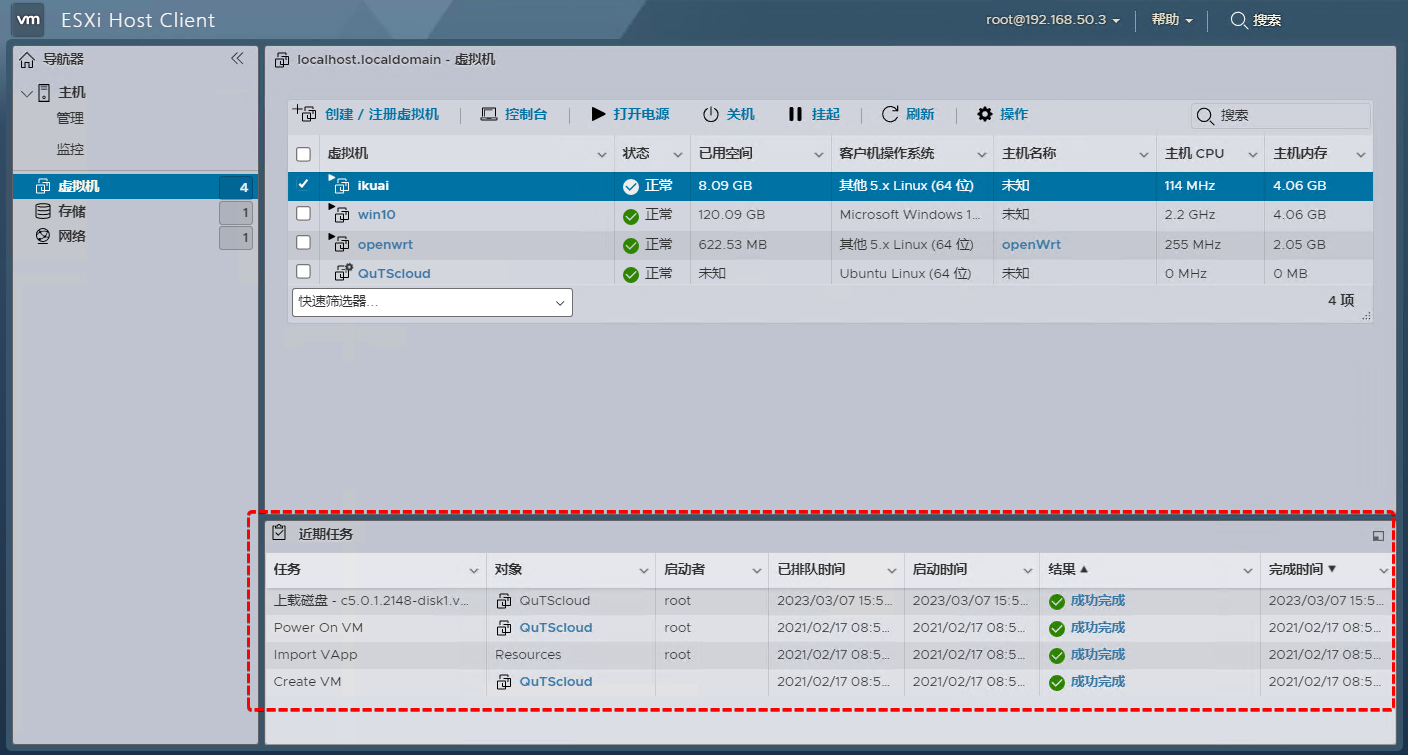This screenshot has height=755, width=1408.
Task: Click the shut down power icon
Action: coord(710,115)
